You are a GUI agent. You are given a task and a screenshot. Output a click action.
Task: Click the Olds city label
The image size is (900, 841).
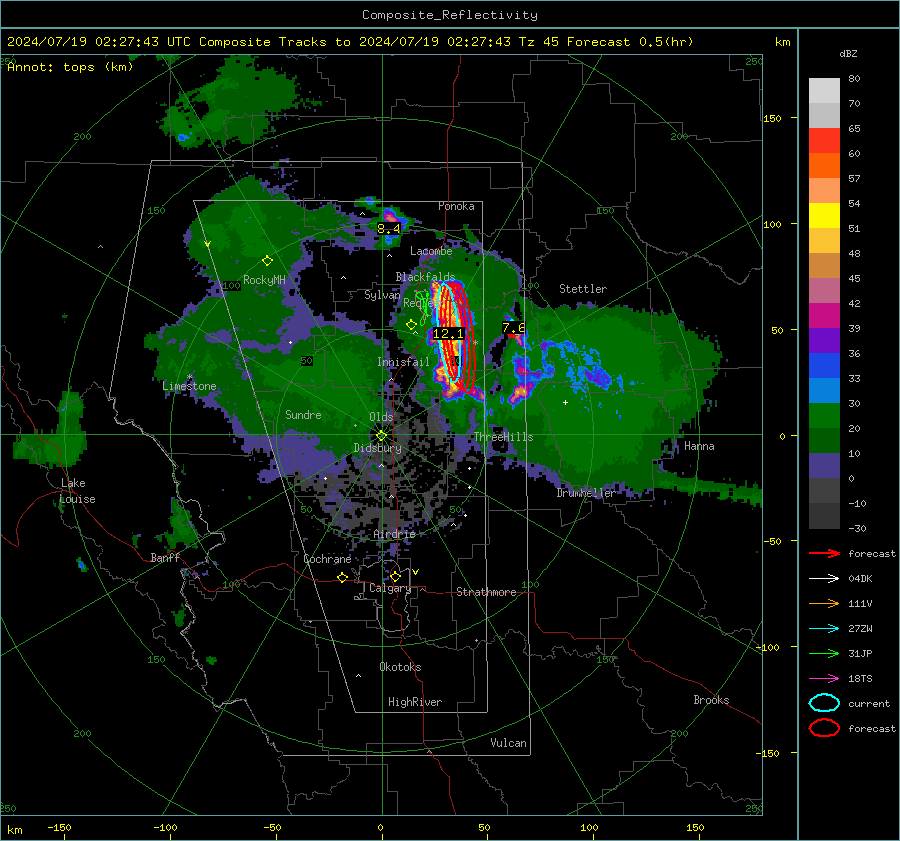coord(381,417)
